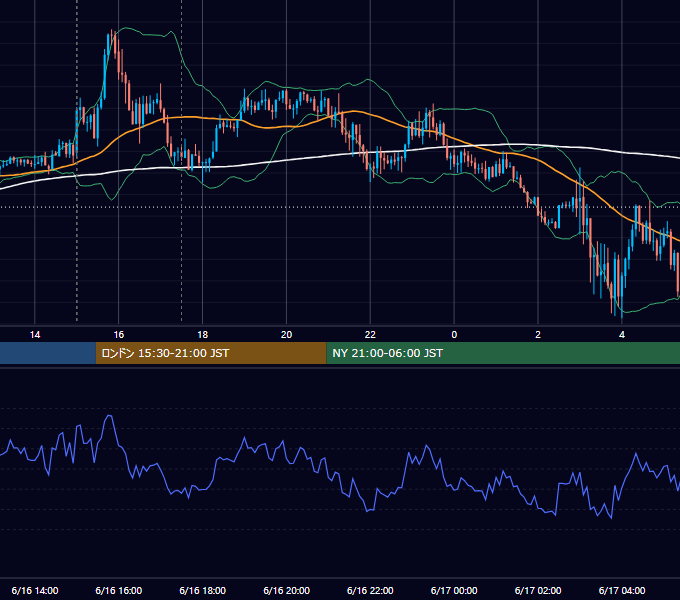Click the London 15:30-21:00 JST session bar
The image size is (680, 600).
click(211, 353)
